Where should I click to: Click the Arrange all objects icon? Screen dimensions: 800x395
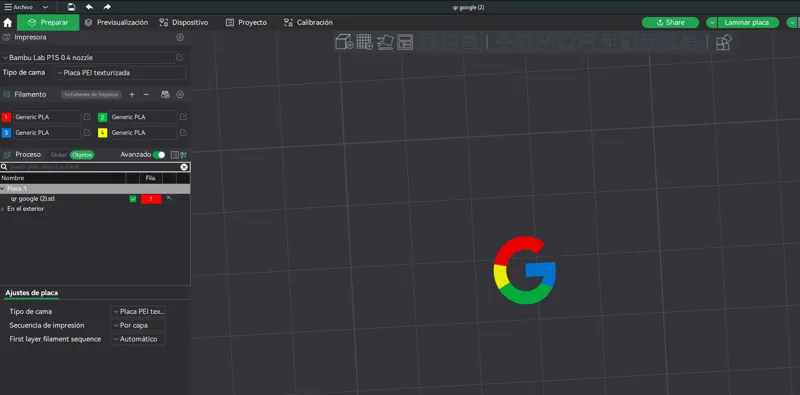(405, 42)
